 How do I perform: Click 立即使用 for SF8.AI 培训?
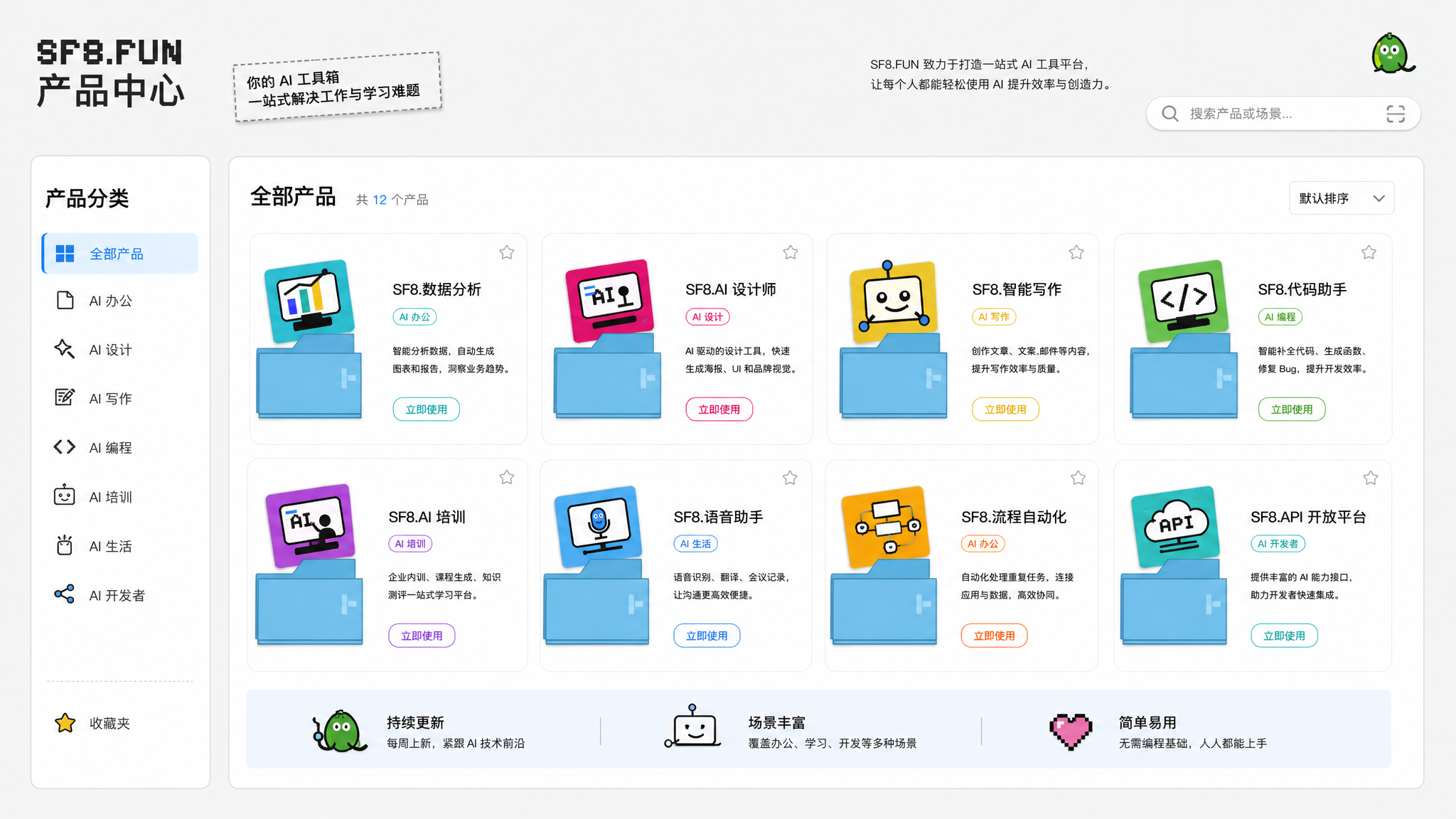pos(422,636)
